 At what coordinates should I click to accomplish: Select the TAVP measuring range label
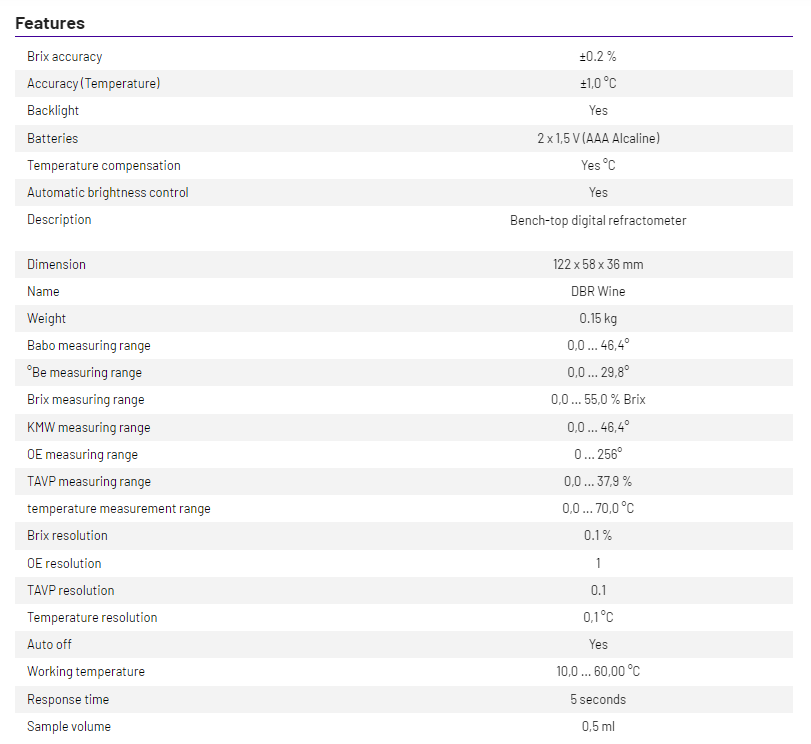(x=89, y=482)
